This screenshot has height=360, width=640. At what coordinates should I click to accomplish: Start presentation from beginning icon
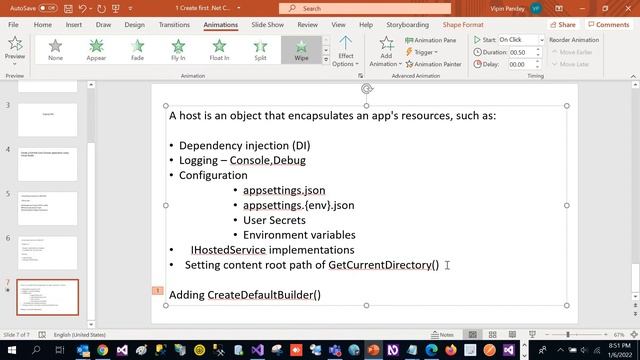(x=116, y=8)
